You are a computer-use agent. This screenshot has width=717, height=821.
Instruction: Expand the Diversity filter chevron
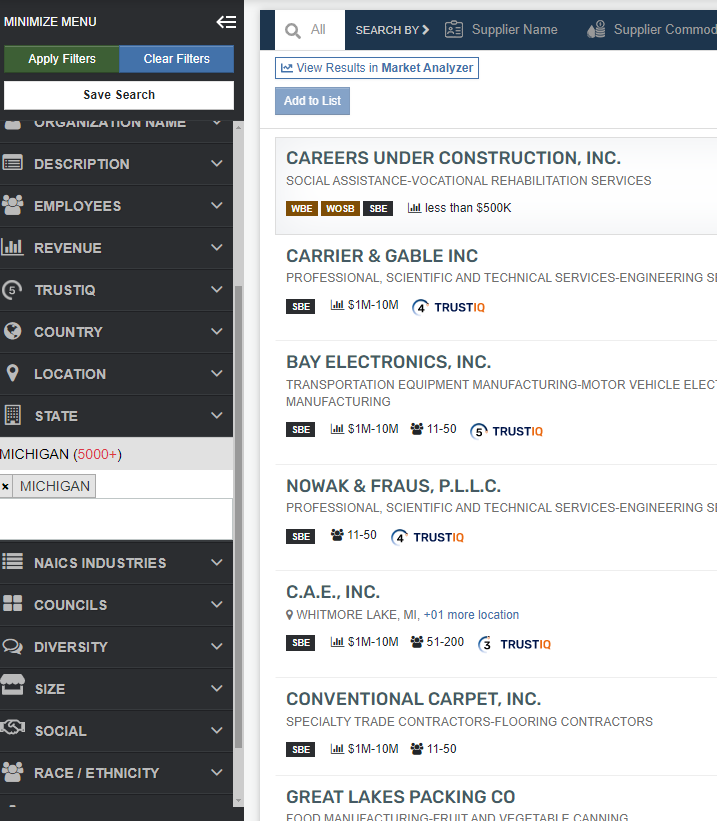click(x=217, y=646)
